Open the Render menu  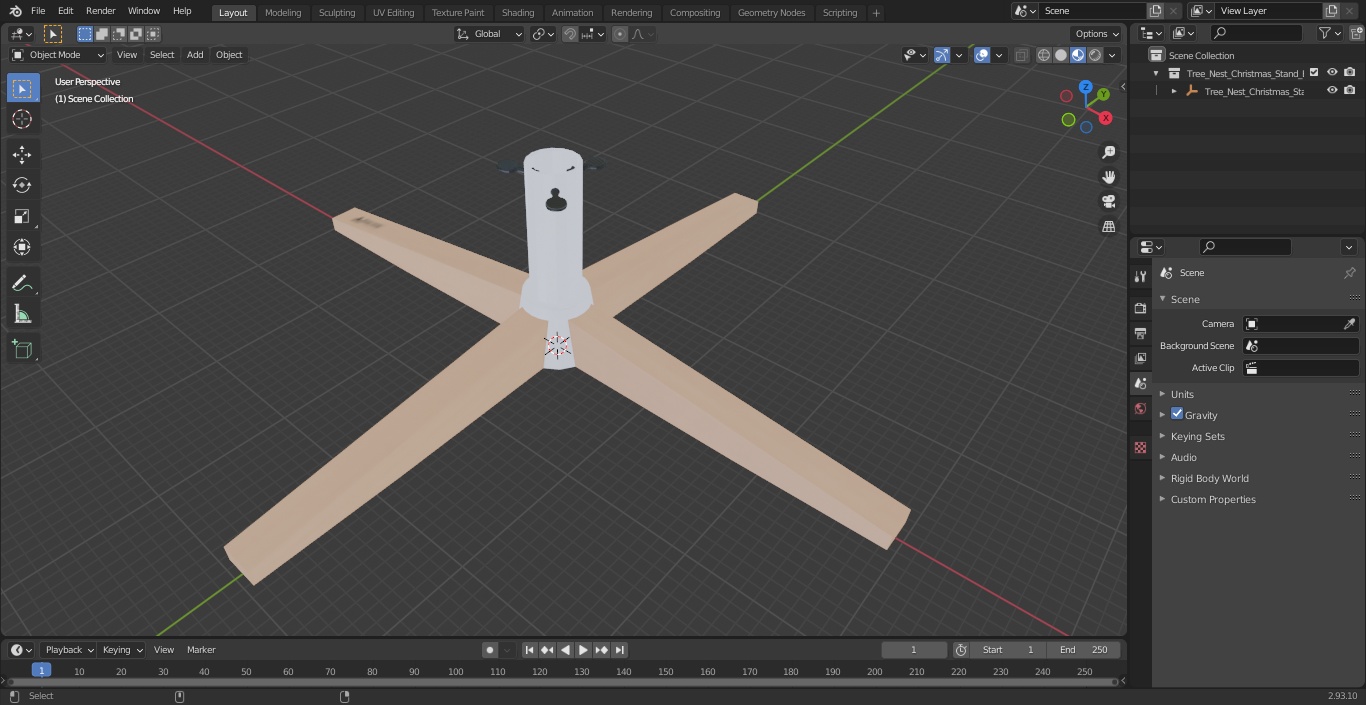click(x=100, y=11)
